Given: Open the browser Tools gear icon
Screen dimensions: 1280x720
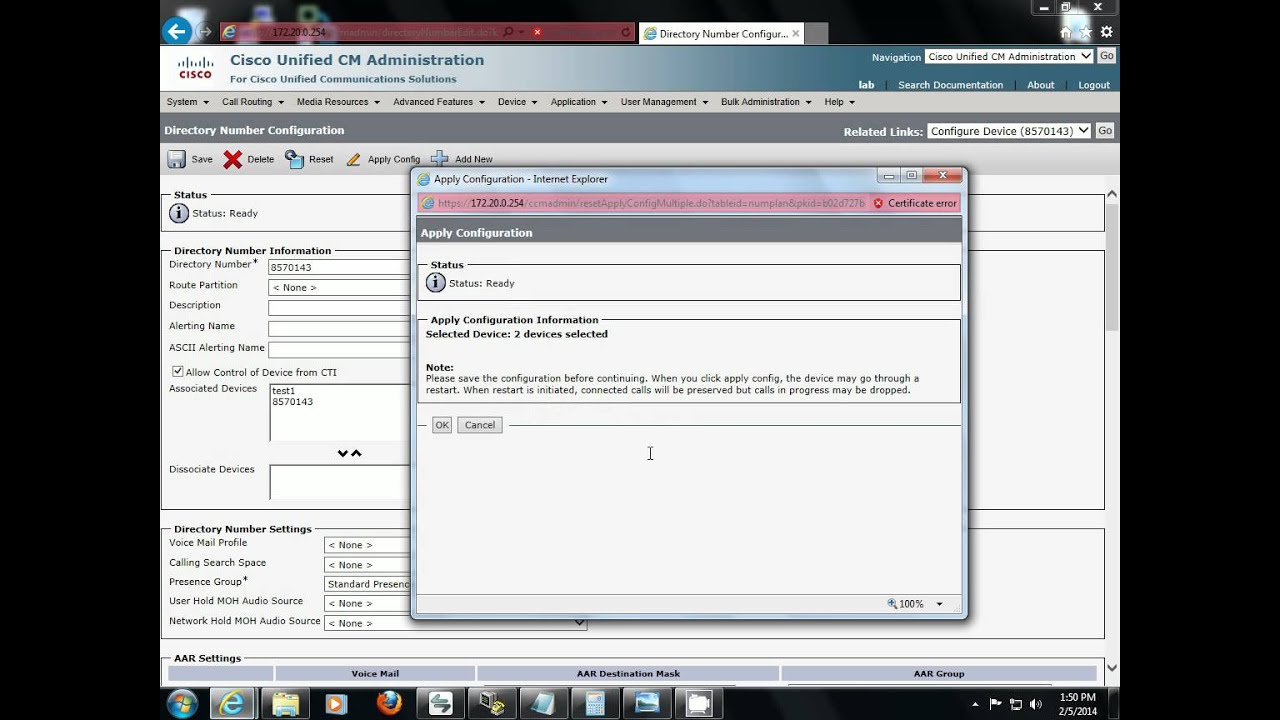Looking at the screenshot, I should (x=1106, y=32).
